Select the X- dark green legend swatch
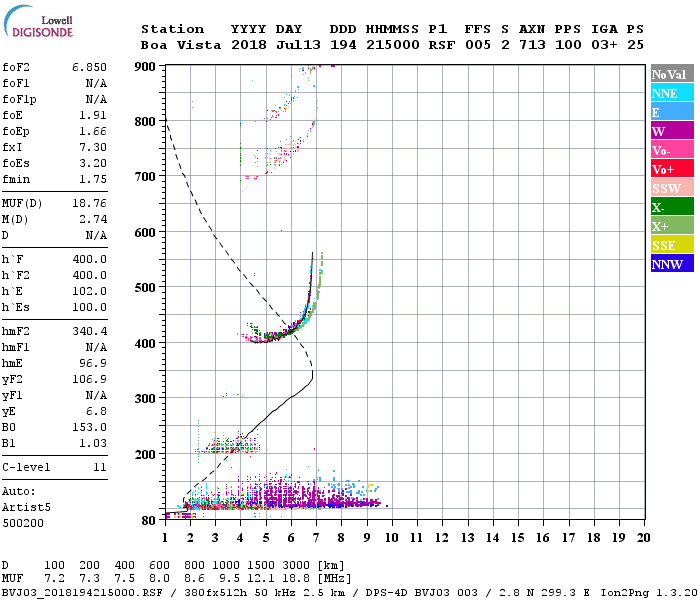700x600 pixels. 672,207
